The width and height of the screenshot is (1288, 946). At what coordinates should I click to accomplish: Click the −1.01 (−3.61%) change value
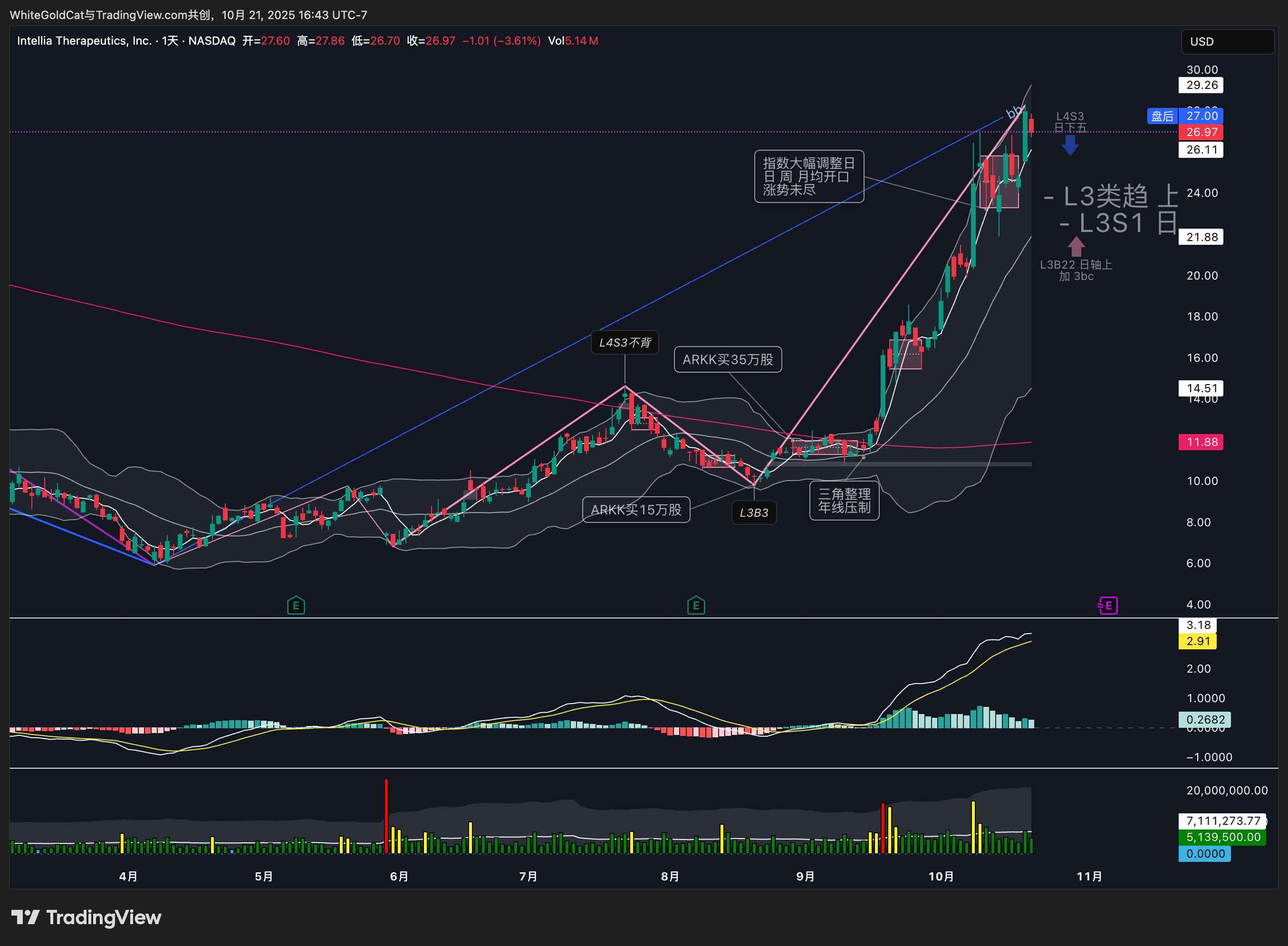click(x=501, y=41)
